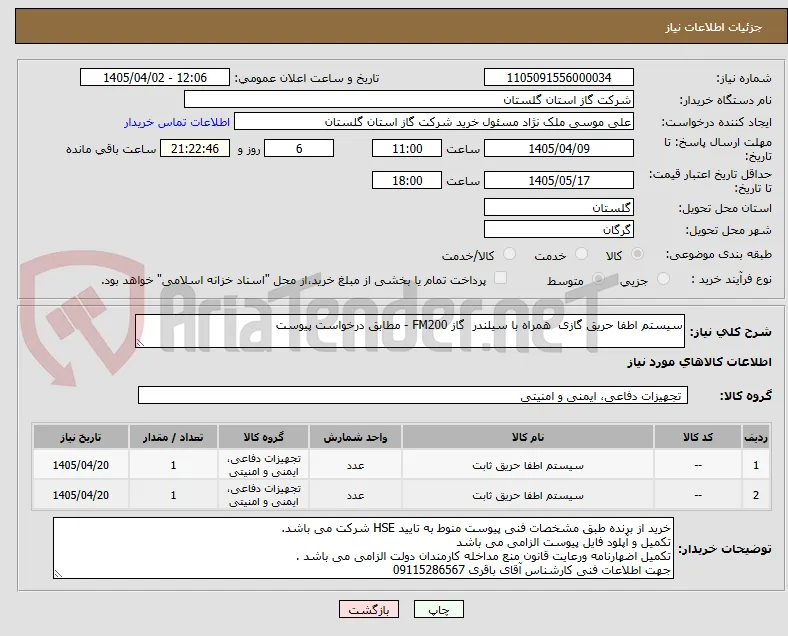
Task: Click phone number 09115286567 in notes
Action: pos(429,570)
